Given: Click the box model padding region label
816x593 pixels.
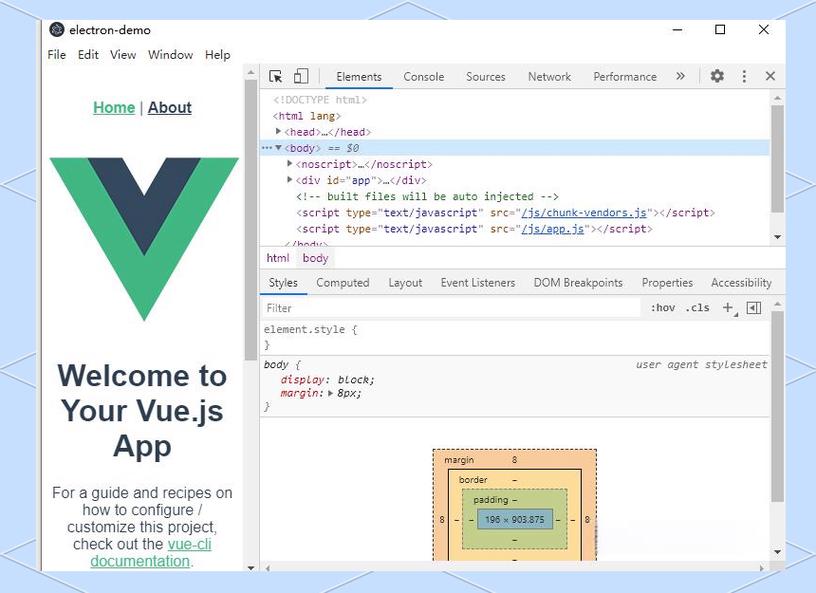Looking at the screenshot, I should pyautogui.click(x=490, y=500).
